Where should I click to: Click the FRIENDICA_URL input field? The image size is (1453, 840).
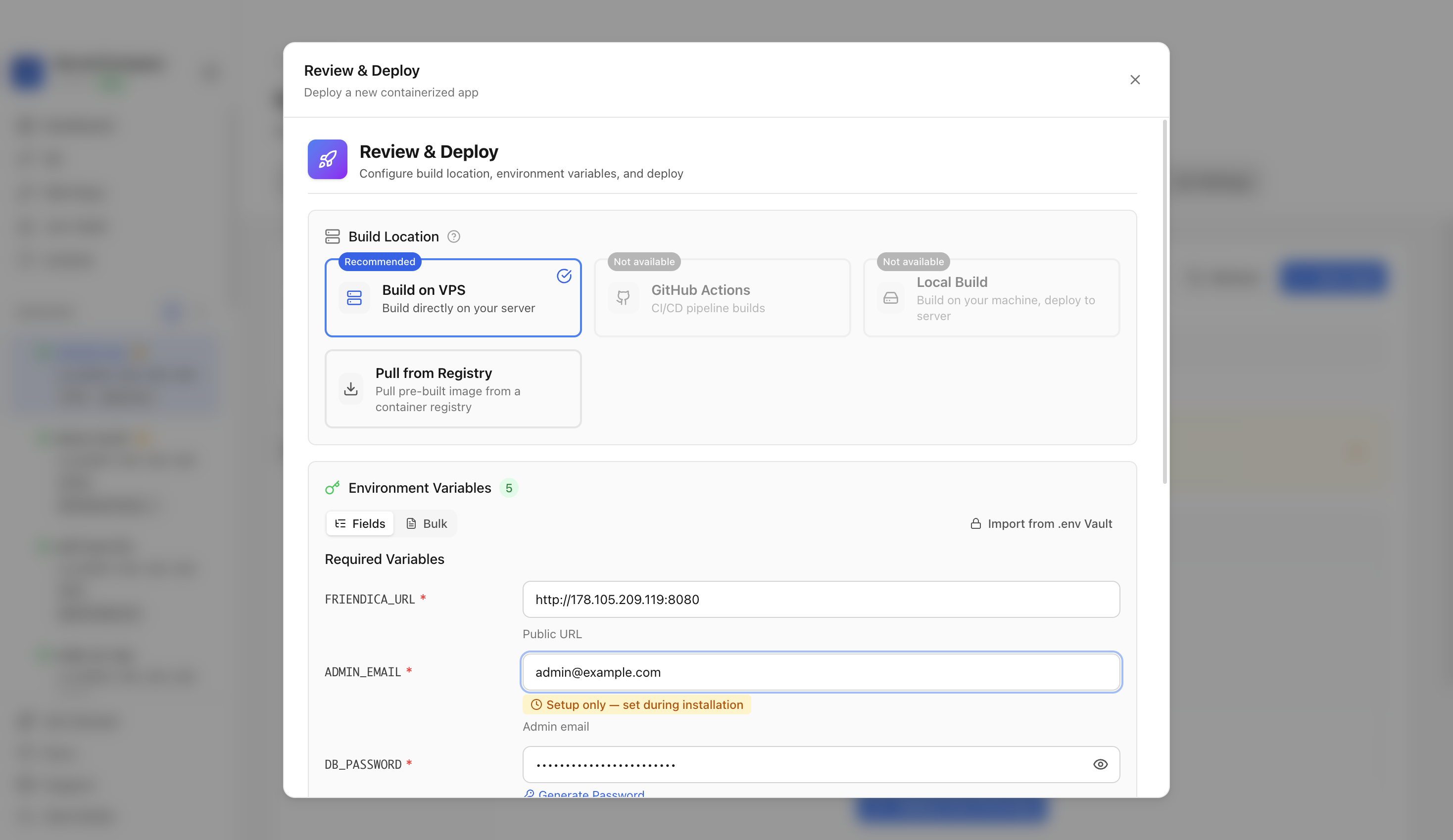pos(821,600)
